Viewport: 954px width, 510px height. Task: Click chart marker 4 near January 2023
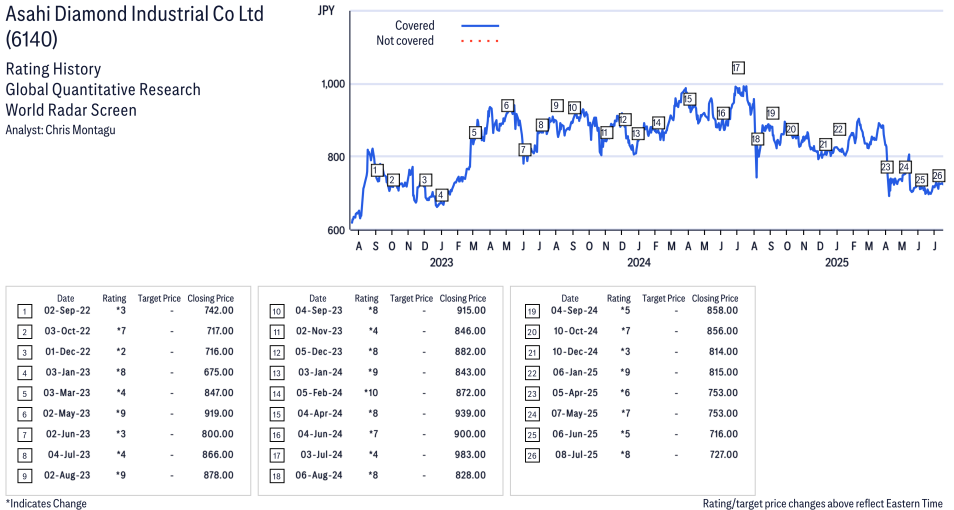(442, 195)
